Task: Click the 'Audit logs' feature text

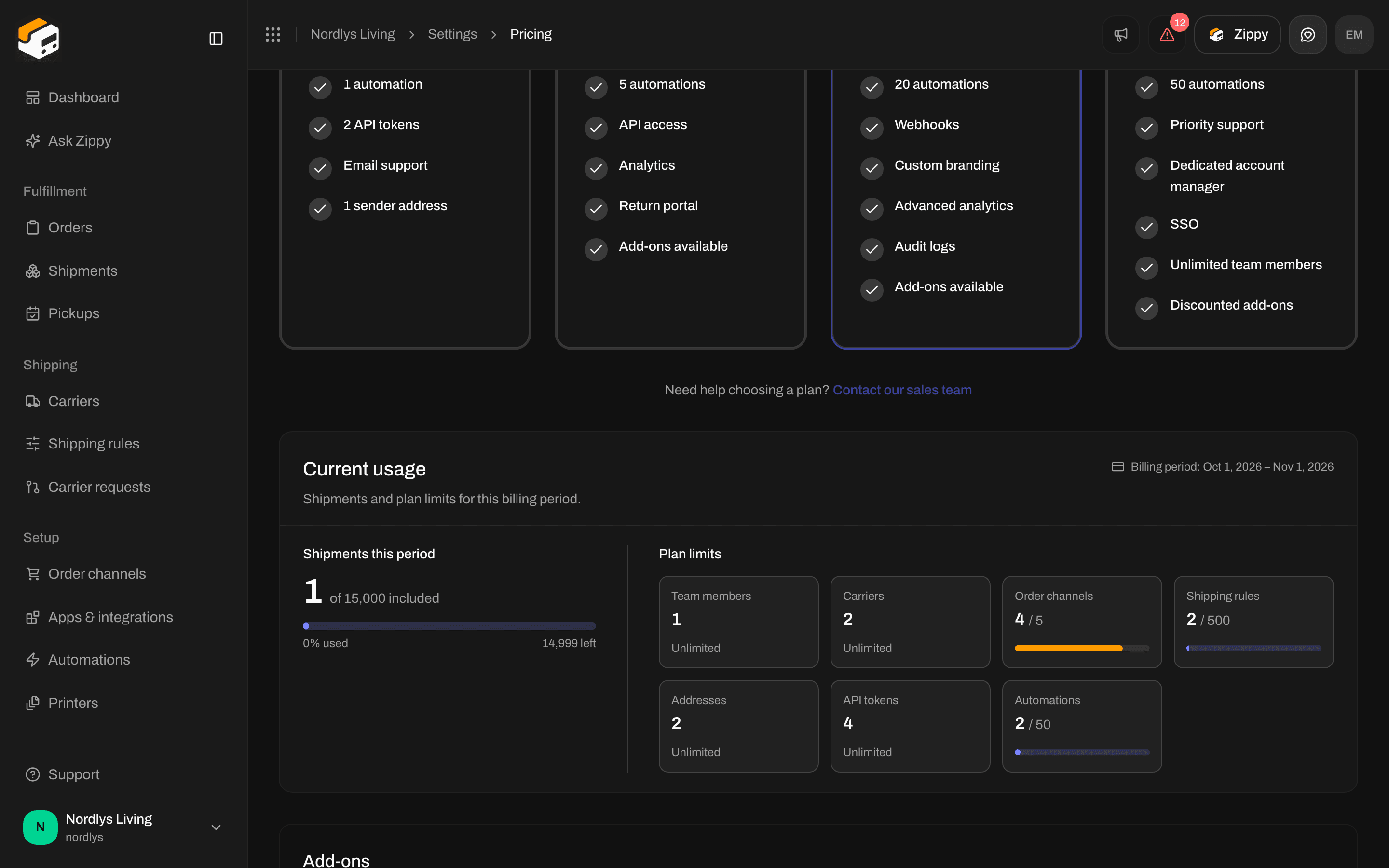Action: tap(925, 246)
